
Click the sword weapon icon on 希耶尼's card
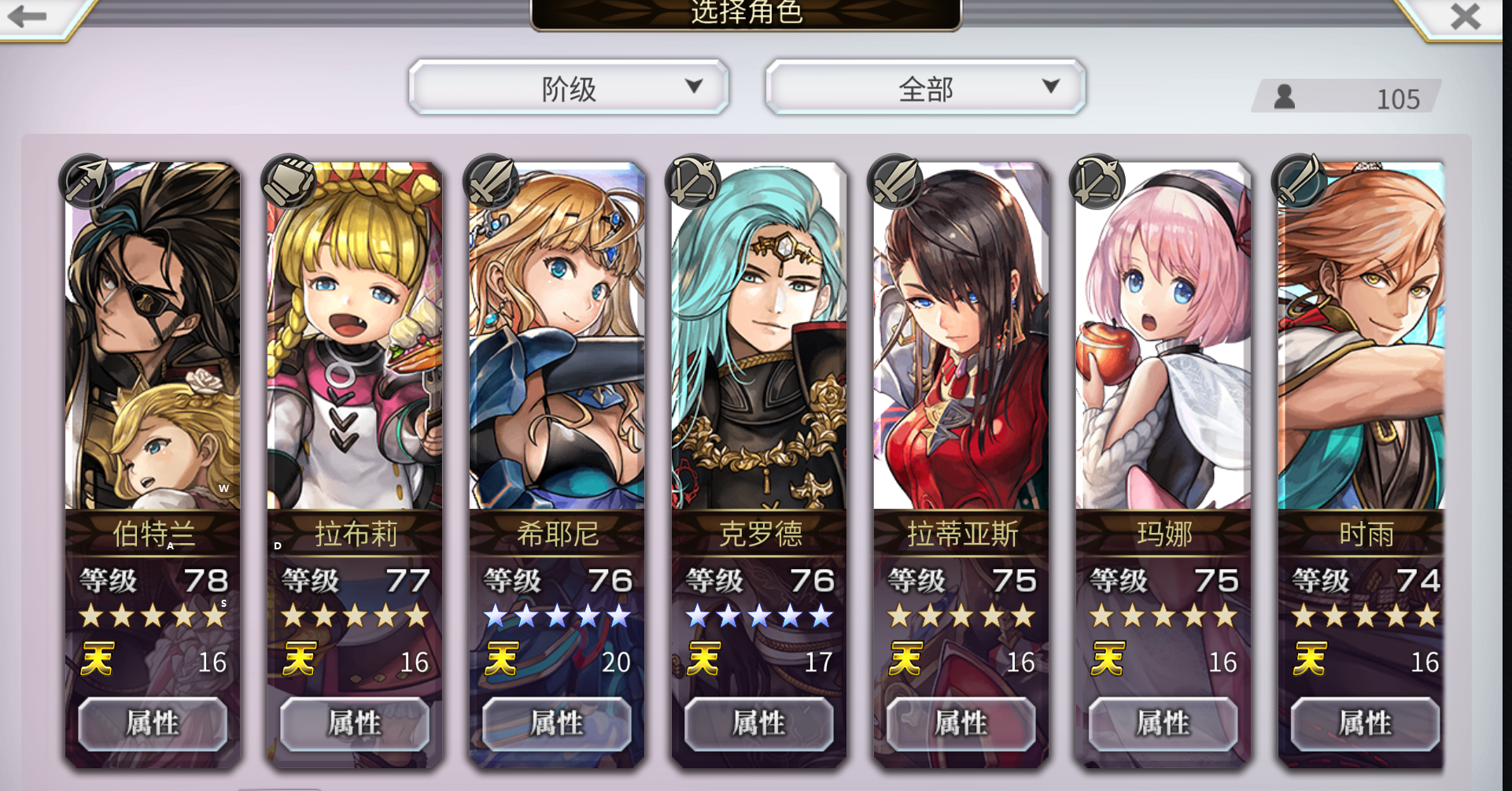point(491,181)
